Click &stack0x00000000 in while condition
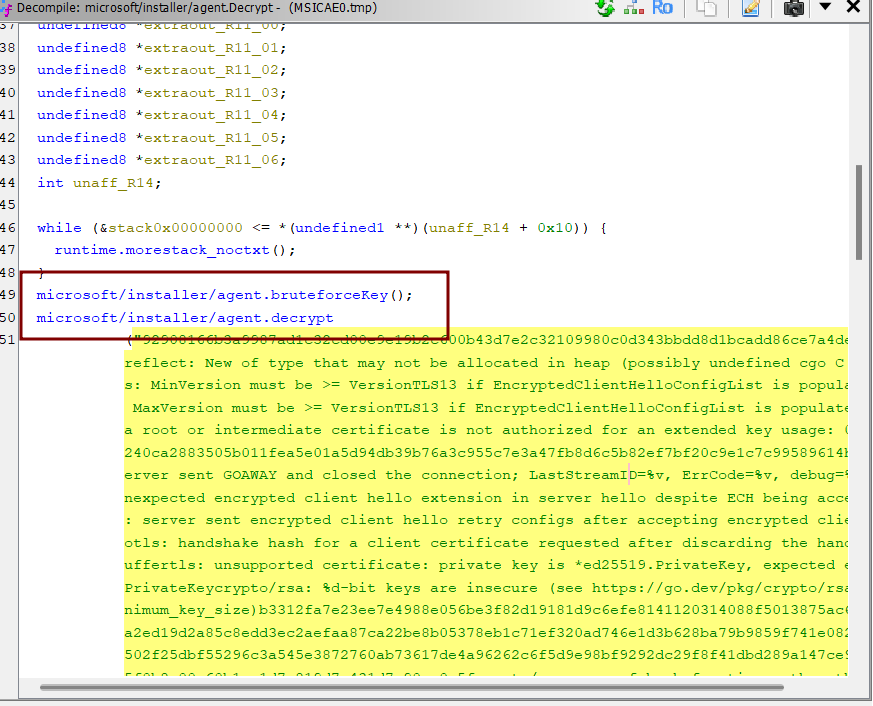 [x=171, y=228]
